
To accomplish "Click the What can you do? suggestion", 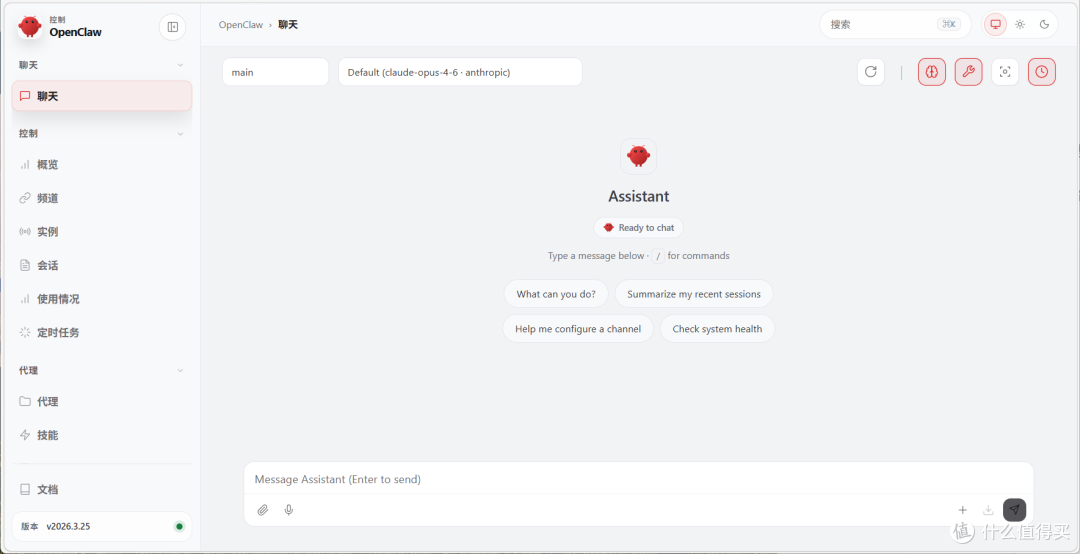I will click(556, 294).
